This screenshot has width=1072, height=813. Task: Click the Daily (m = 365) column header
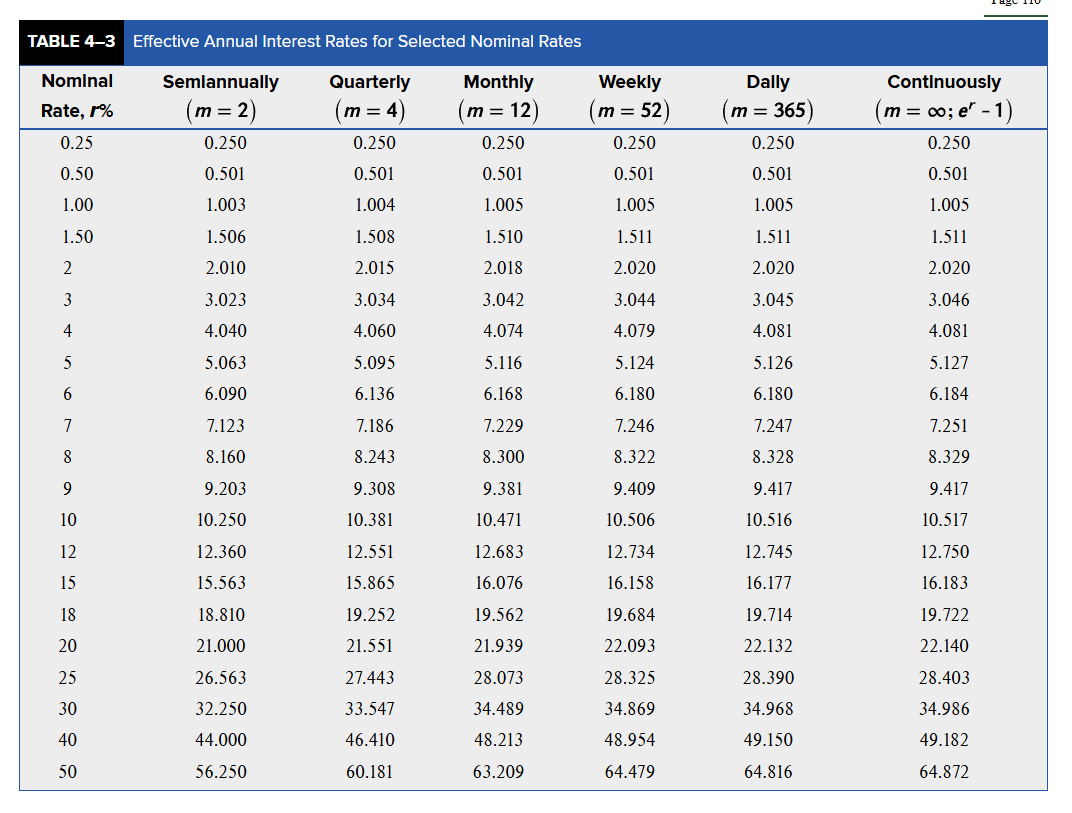767,97
